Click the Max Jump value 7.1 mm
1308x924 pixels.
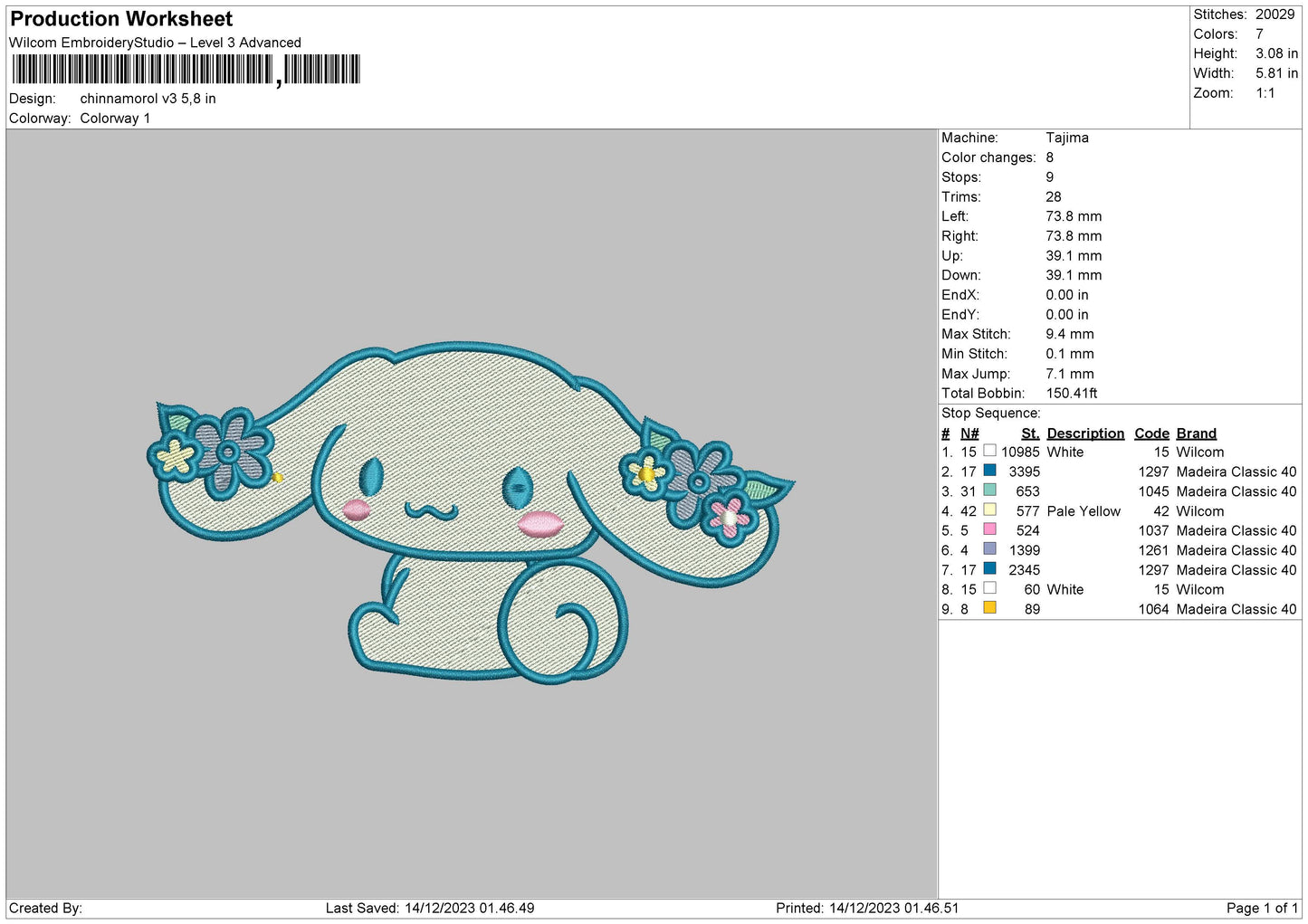1070,374
